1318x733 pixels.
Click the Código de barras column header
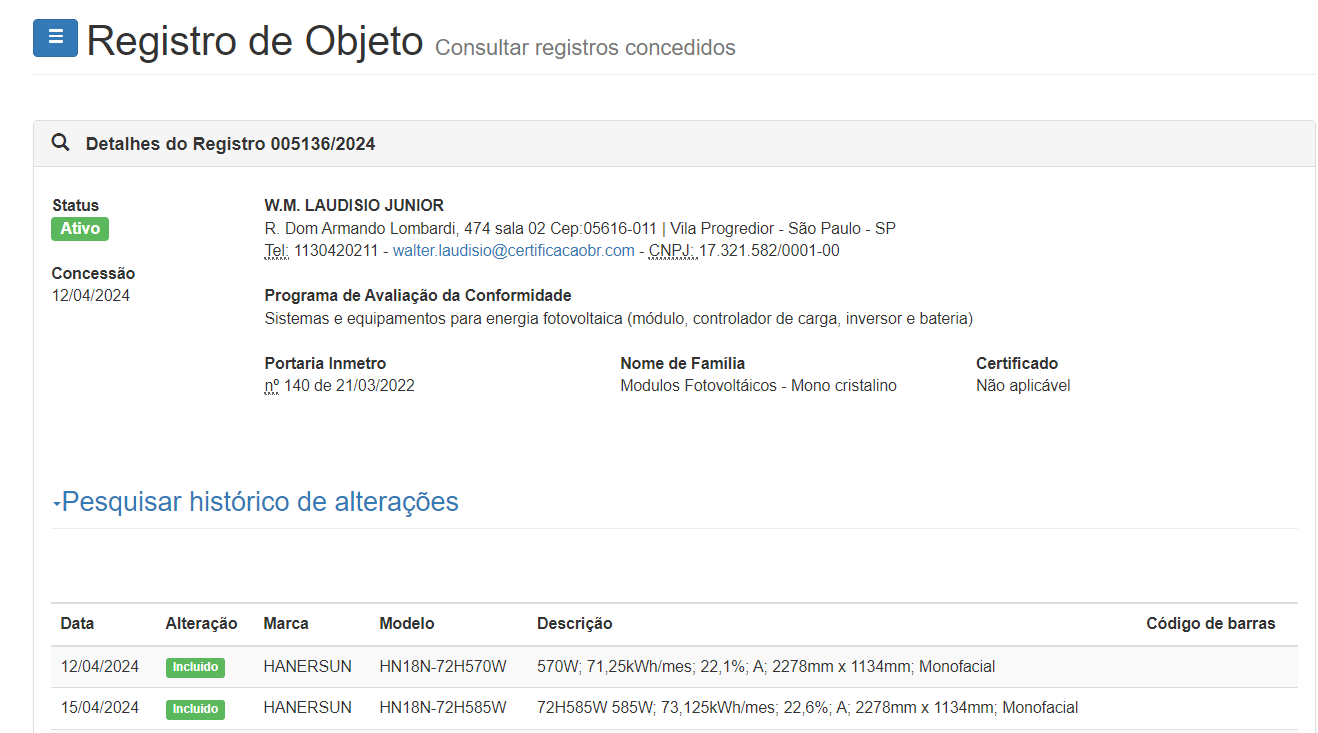click(x=1210, y=623)
